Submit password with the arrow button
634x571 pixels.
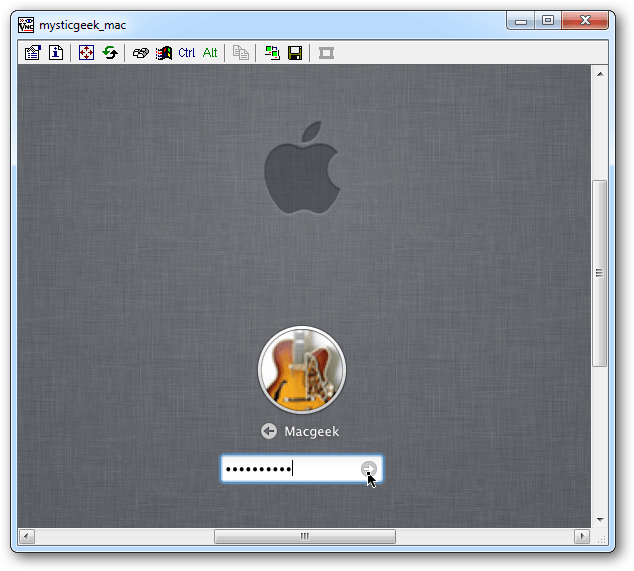pyautogui.click(x=368, y=469)
